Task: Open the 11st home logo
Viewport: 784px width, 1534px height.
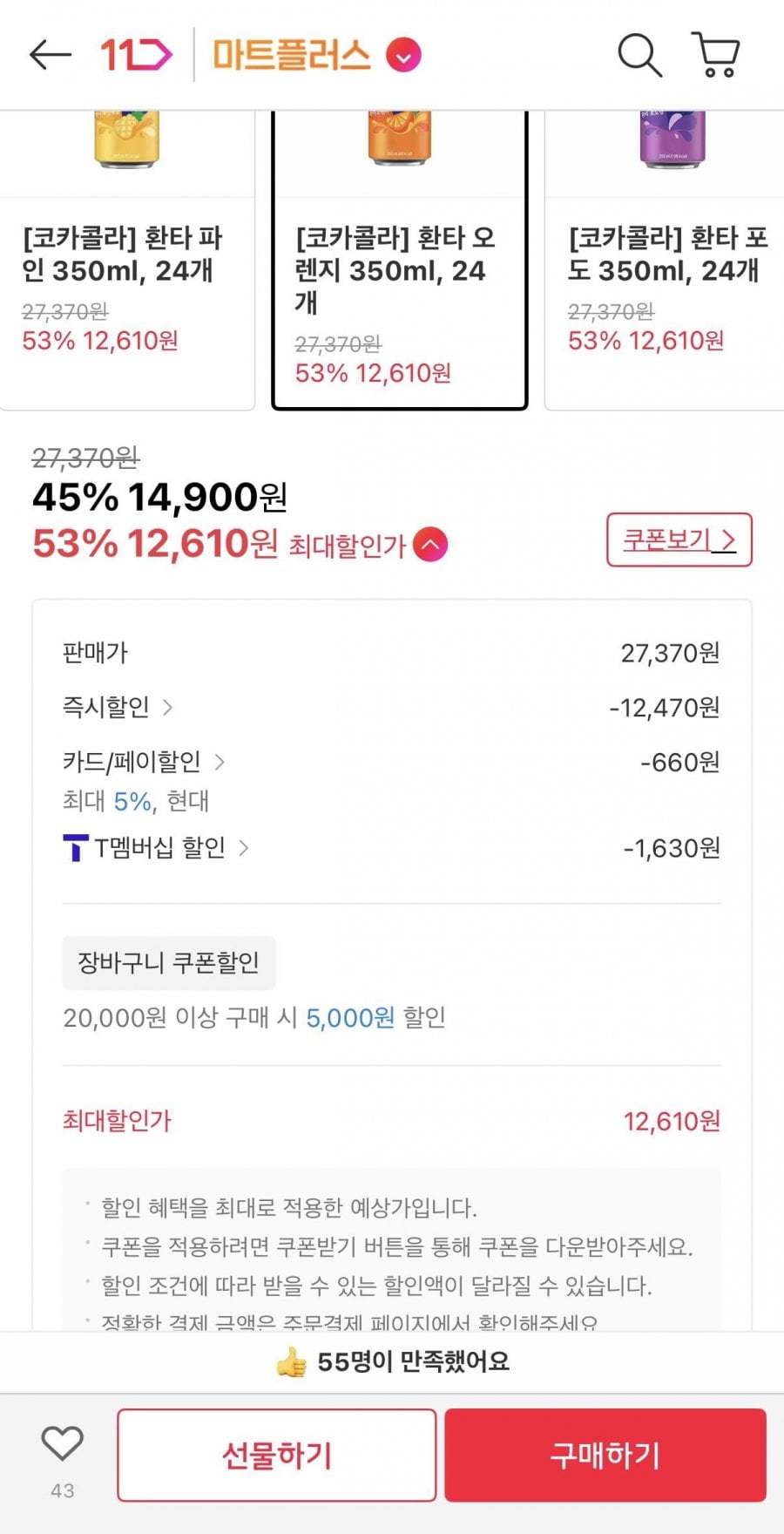Action: (135, 55)
